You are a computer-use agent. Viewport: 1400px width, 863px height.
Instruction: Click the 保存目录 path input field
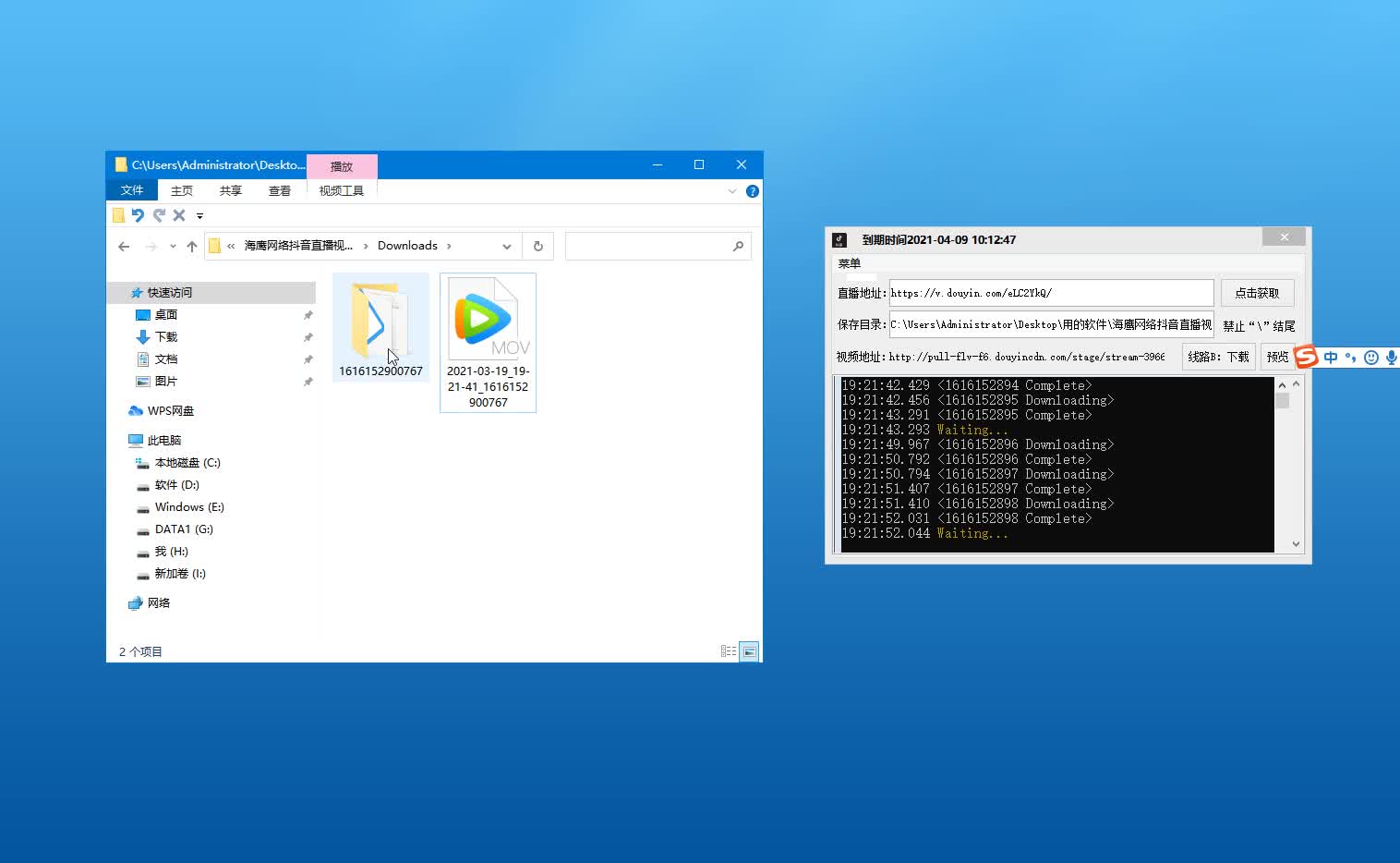[x=1051, y=324]
